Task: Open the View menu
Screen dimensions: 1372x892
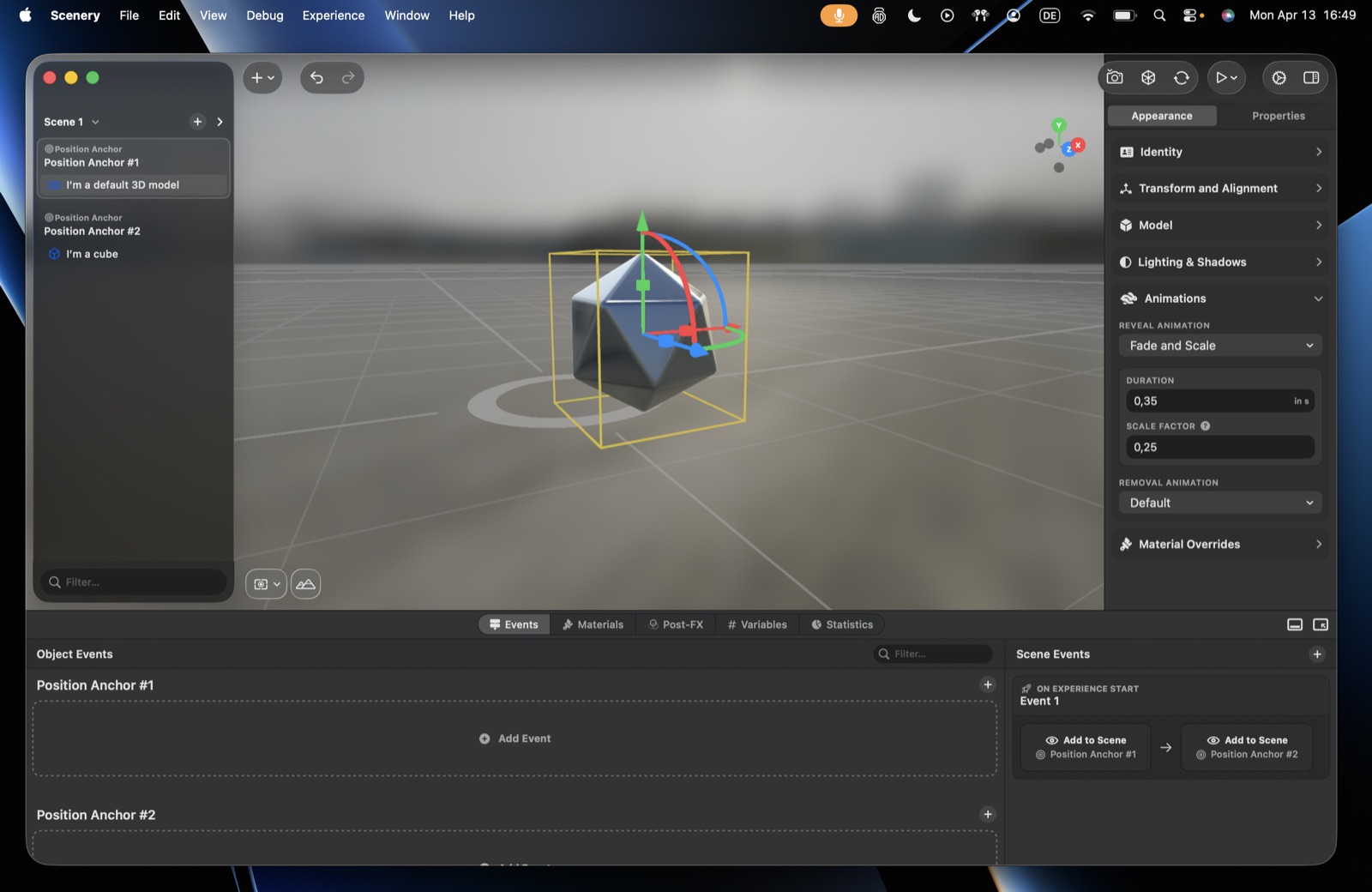Action: click(x=213, y=15)
